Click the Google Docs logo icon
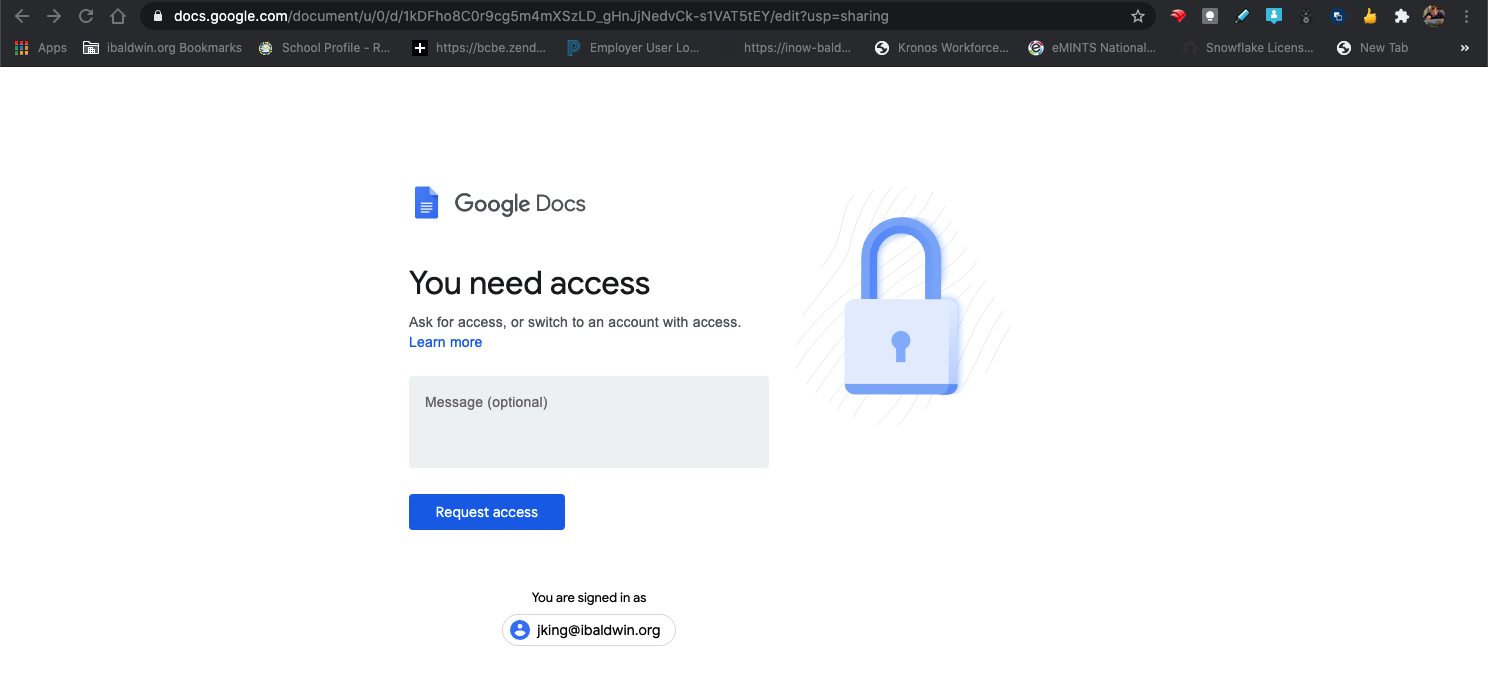 pos(427,203)
